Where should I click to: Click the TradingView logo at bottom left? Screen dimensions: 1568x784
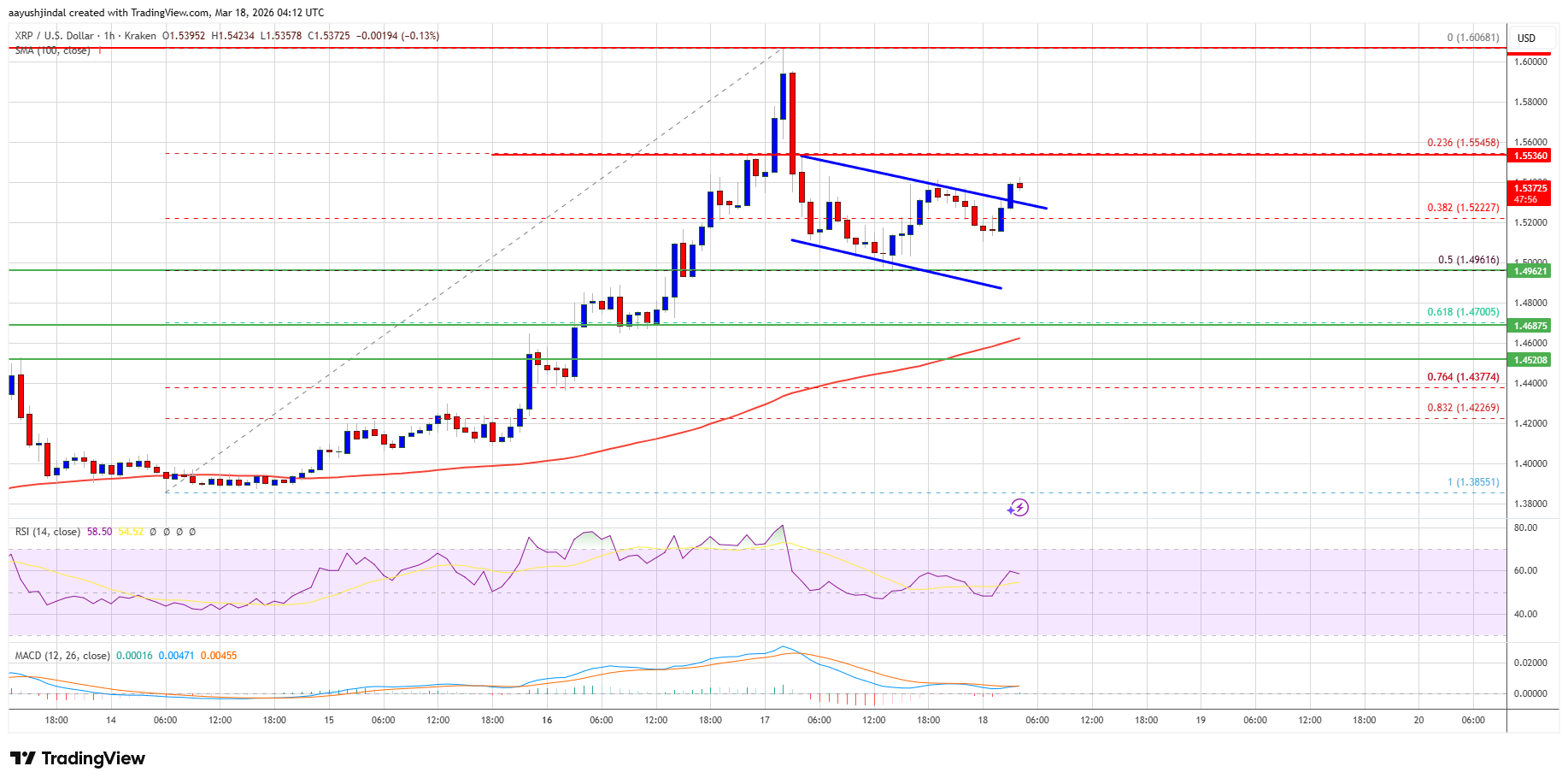coord(77,758)
